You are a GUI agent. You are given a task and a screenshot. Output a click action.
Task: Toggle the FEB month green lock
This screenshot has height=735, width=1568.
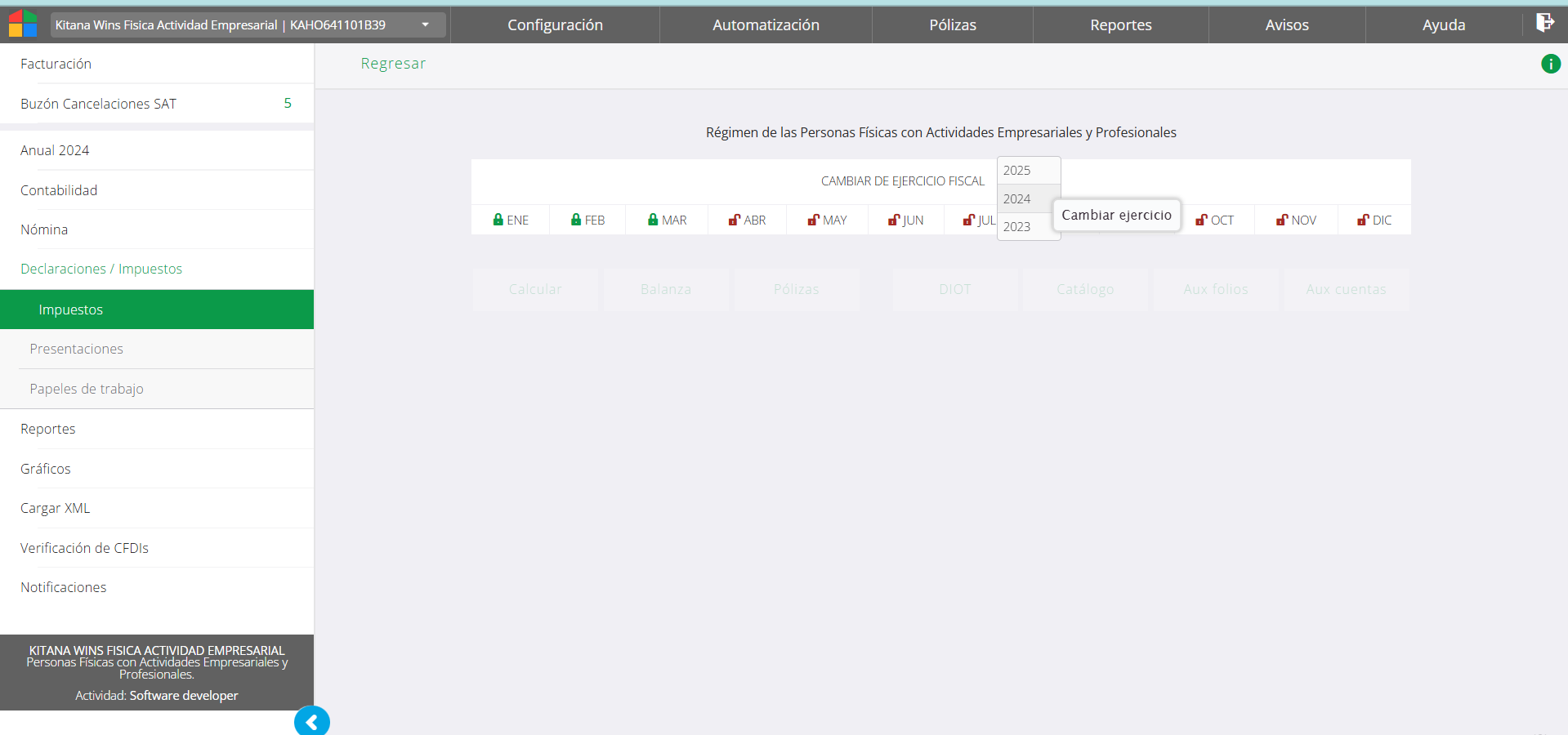point(576,220)
